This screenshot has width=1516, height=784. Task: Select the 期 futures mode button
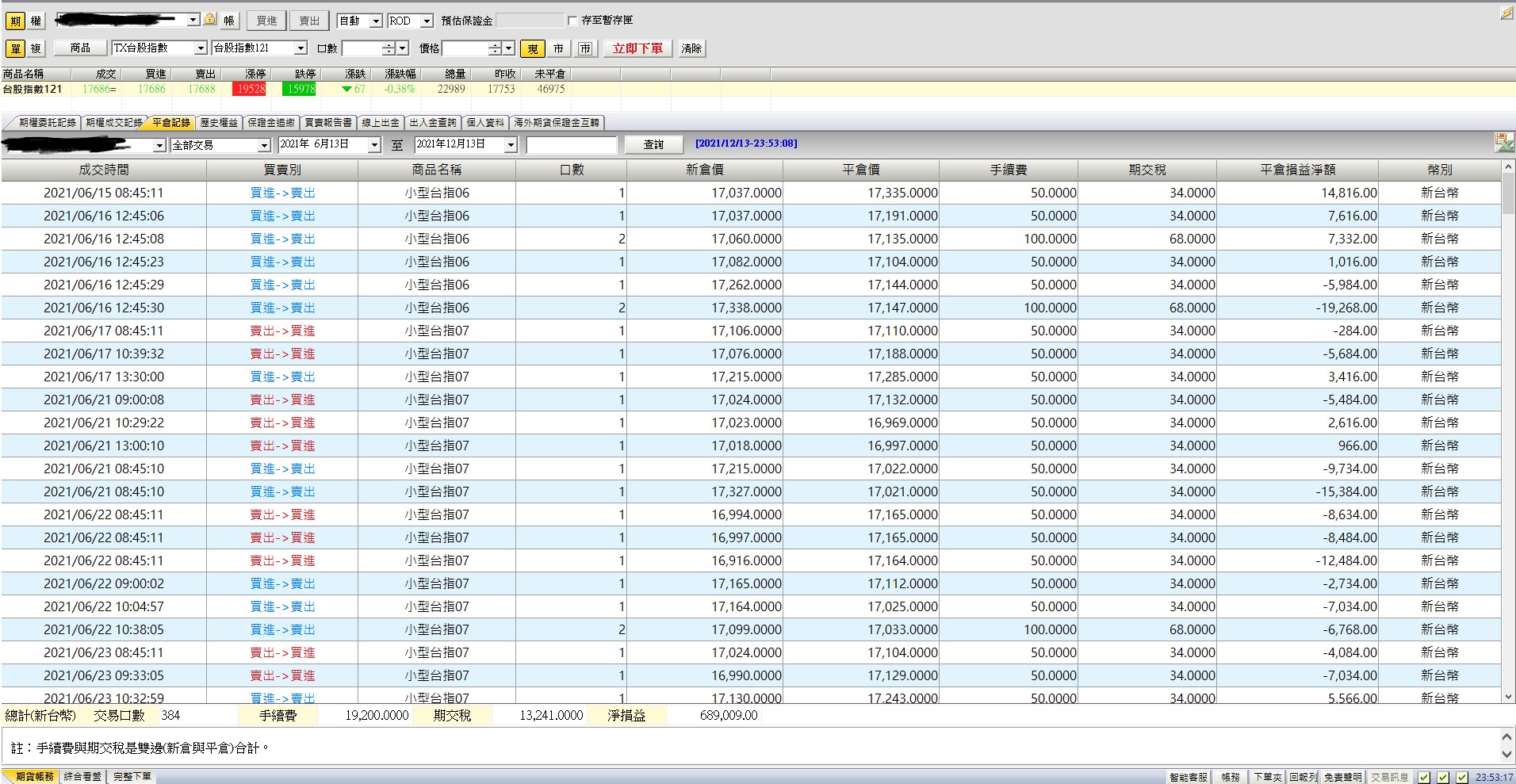tap(15, 21)
